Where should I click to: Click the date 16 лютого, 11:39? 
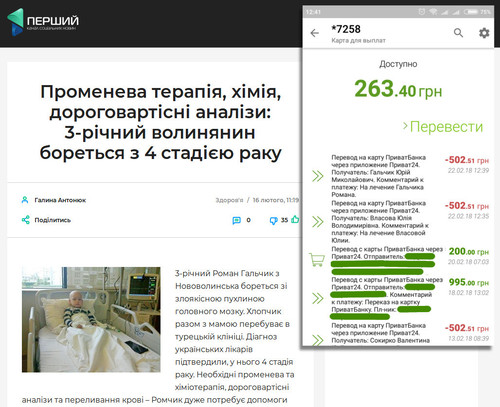[276, 200]
